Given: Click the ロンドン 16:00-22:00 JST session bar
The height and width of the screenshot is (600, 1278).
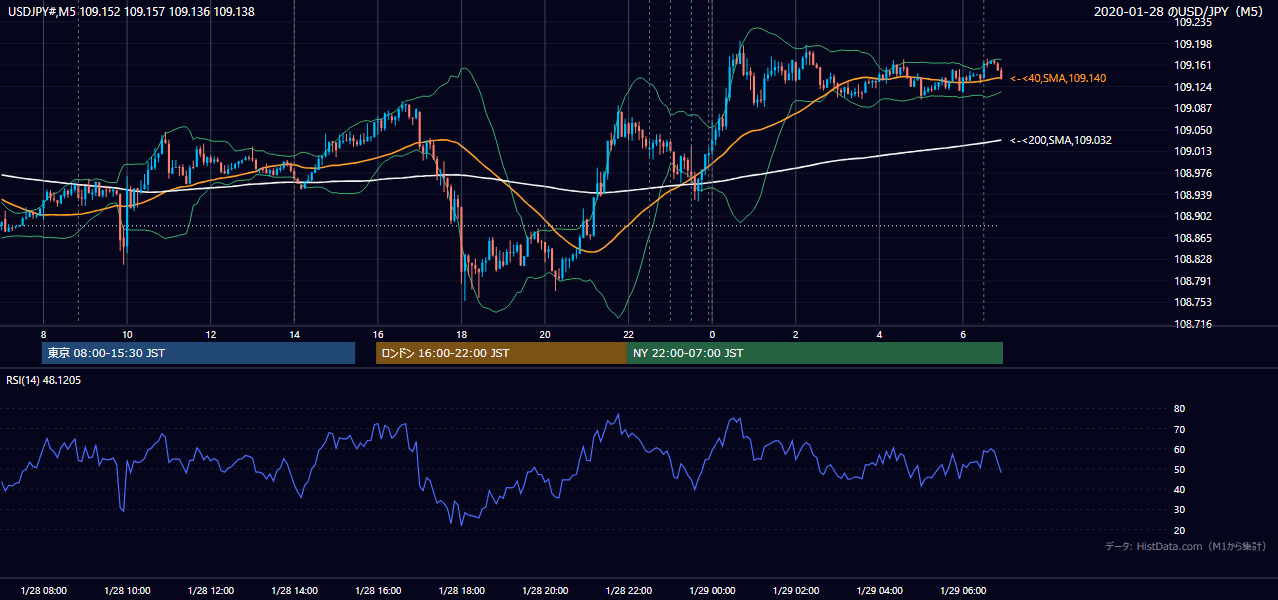Looking at the screenshot, I should [501, 353].
